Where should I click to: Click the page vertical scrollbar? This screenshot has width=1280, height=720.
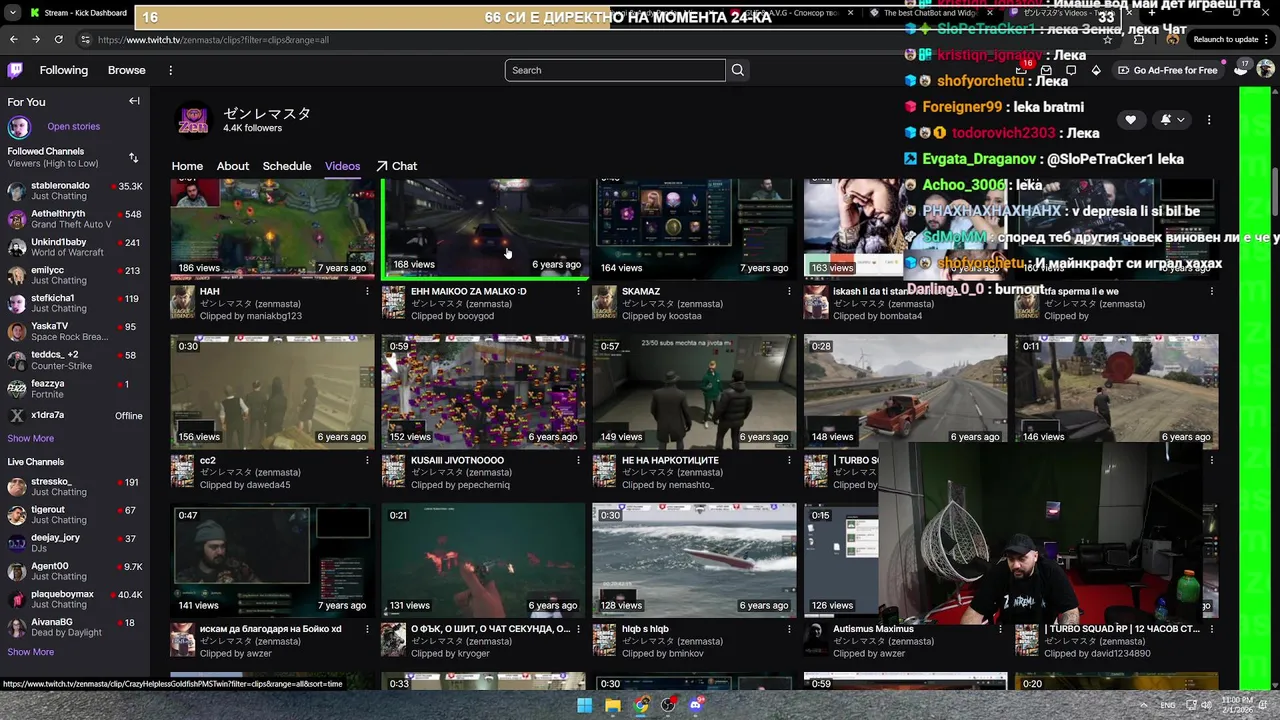1275,190
